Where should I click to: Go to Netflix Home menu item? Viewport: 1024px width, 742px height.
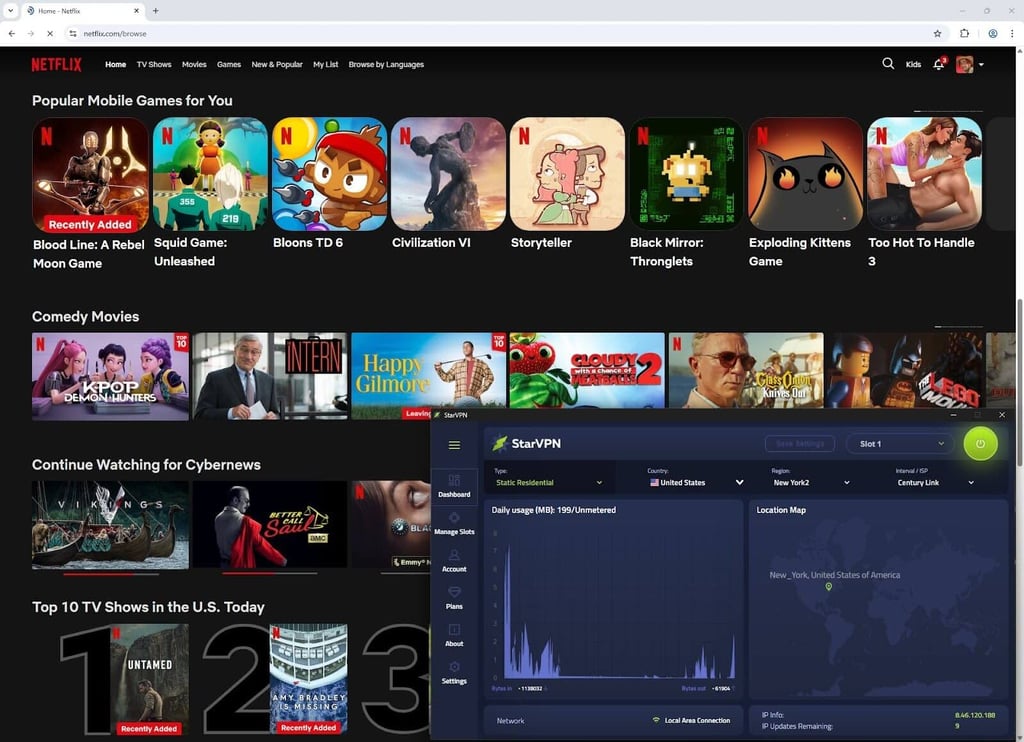point(116,65)
